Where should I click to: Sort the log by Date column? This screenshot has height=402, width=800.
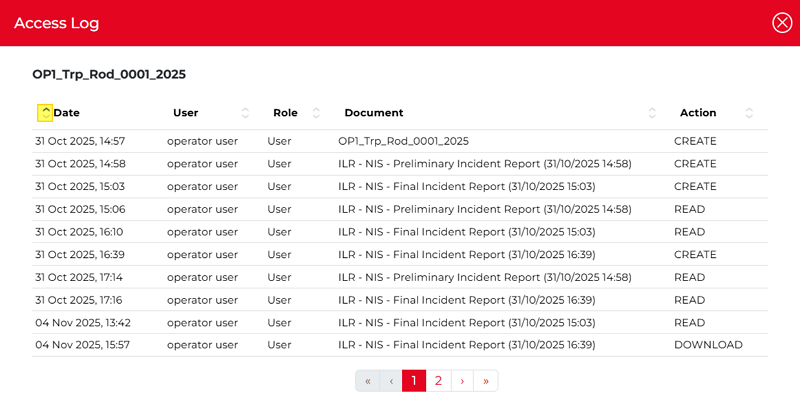pos(45,113)
